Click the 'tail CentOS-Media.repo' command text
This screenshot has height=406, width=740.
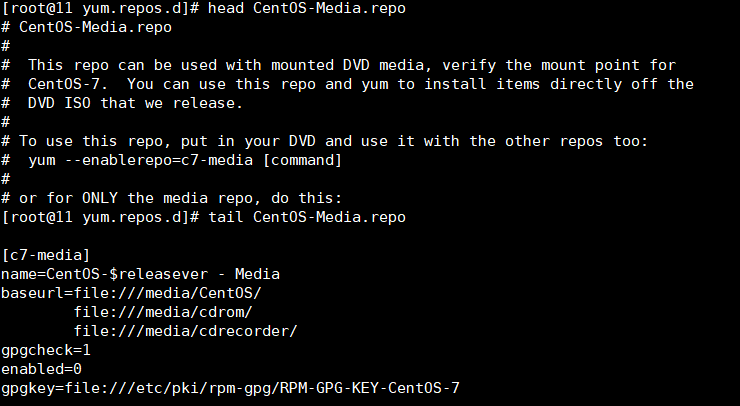click(x=307, y=217)
